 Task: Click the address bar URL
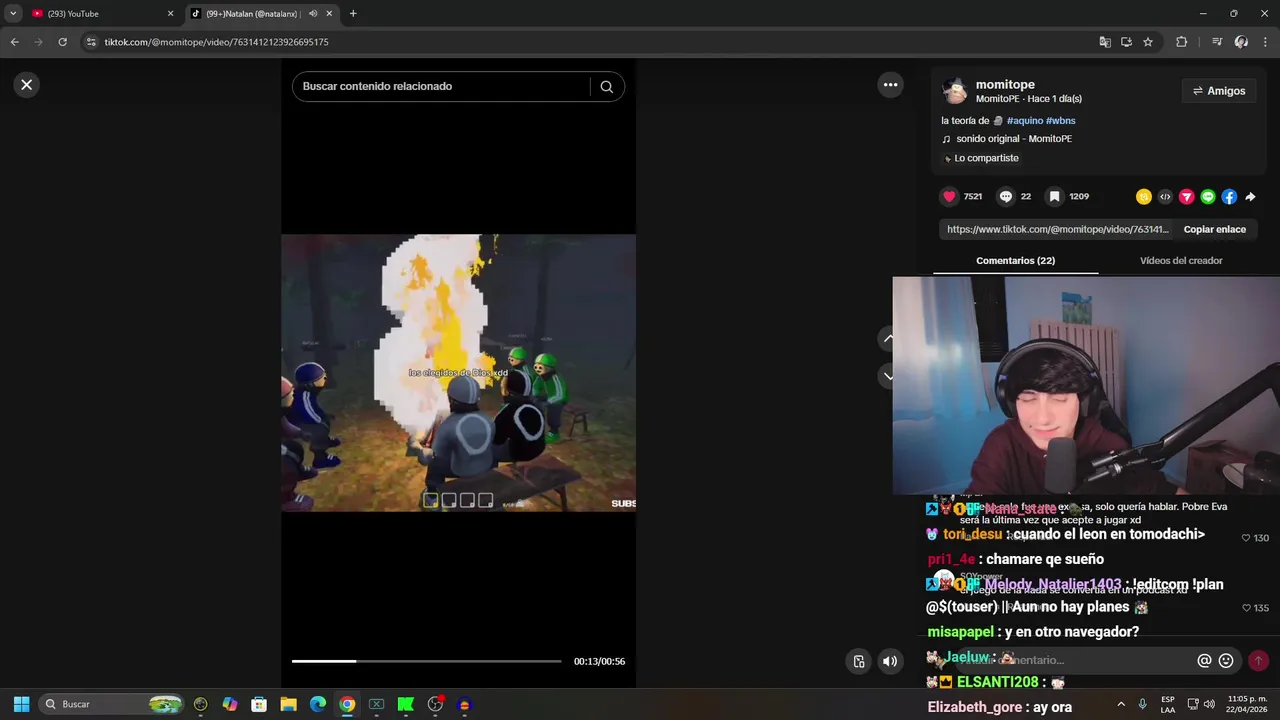click(217, 42)
